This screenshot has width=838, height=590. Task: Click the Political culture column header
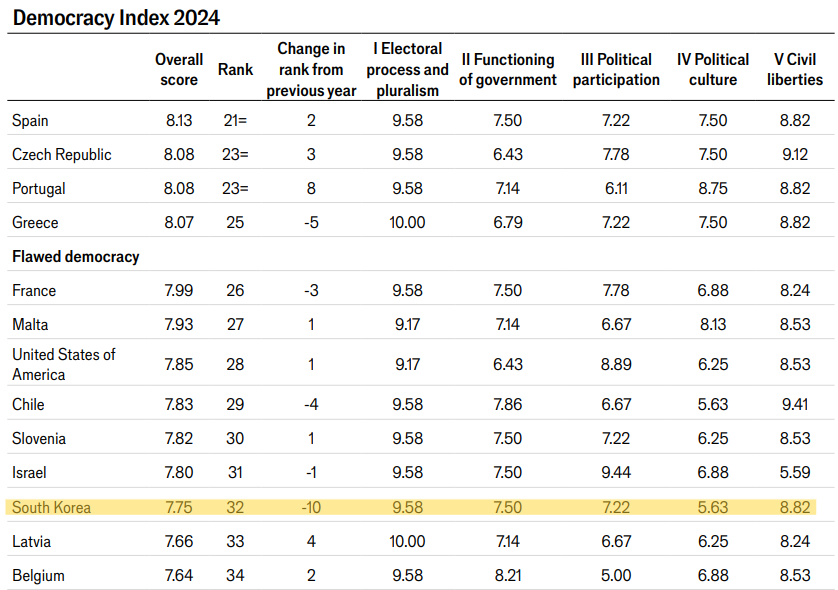coord(714,70)
